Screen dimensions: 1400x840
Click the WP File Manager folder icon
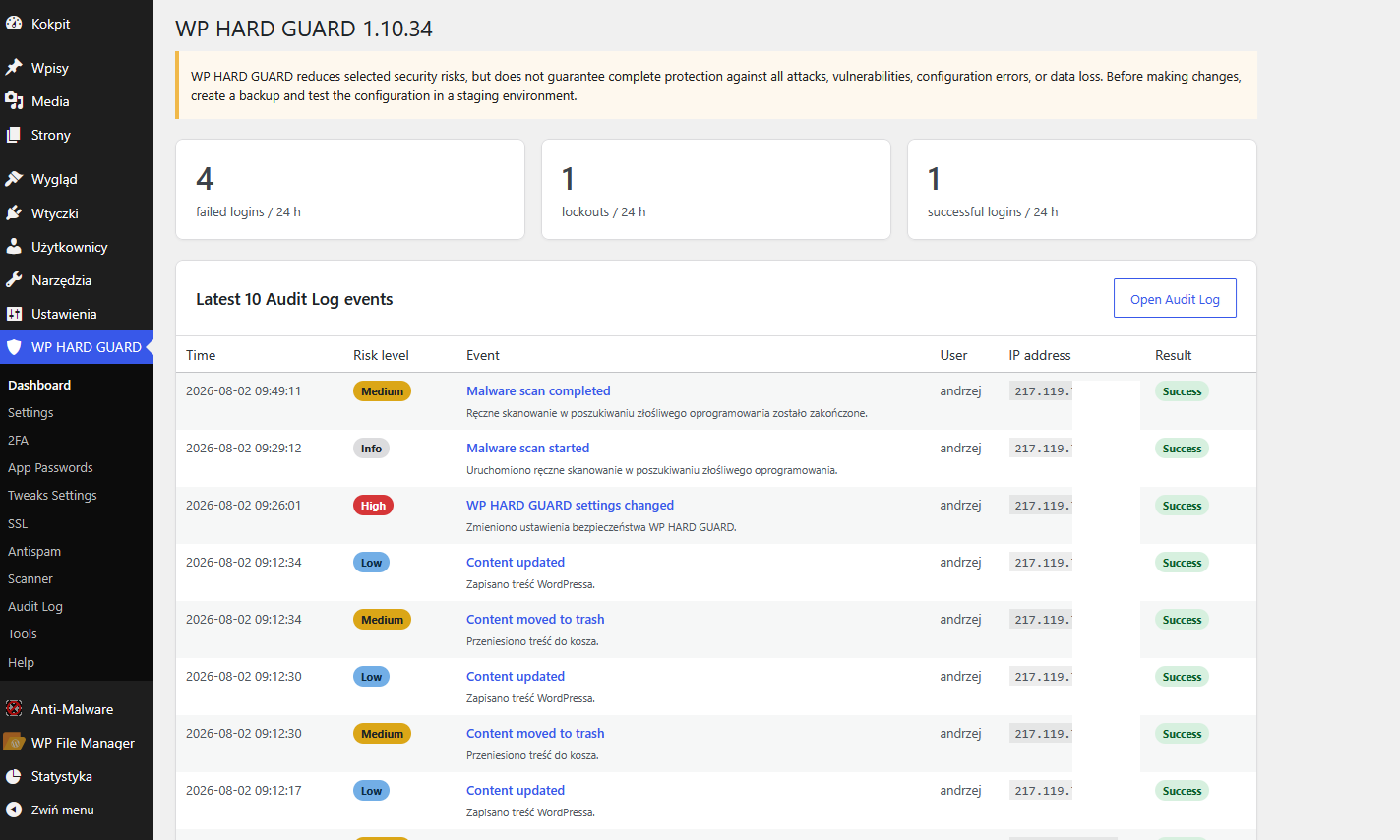[14, 743]
